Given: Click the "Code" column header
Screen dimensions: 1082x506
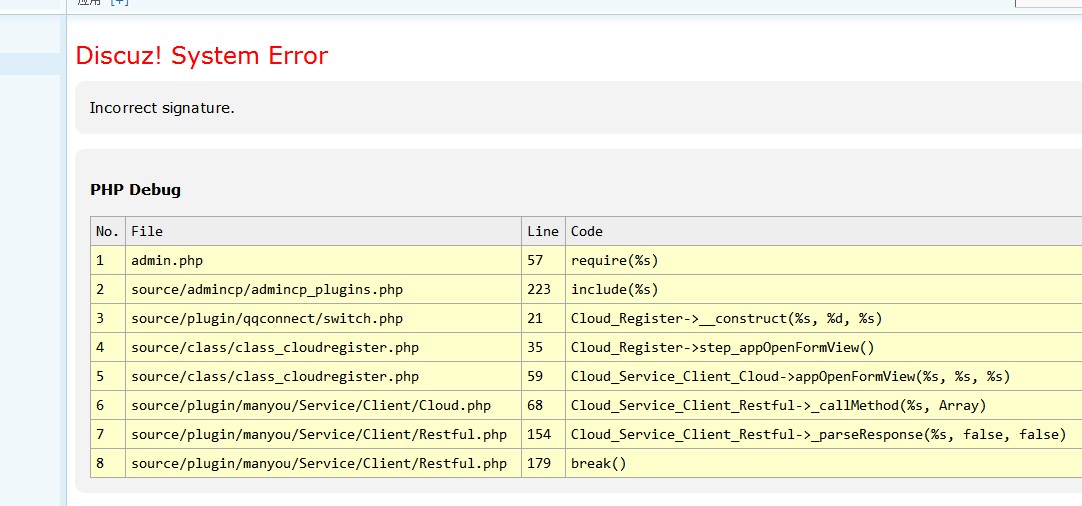Looking at the screenshot, I should click(x=587, y=231).
